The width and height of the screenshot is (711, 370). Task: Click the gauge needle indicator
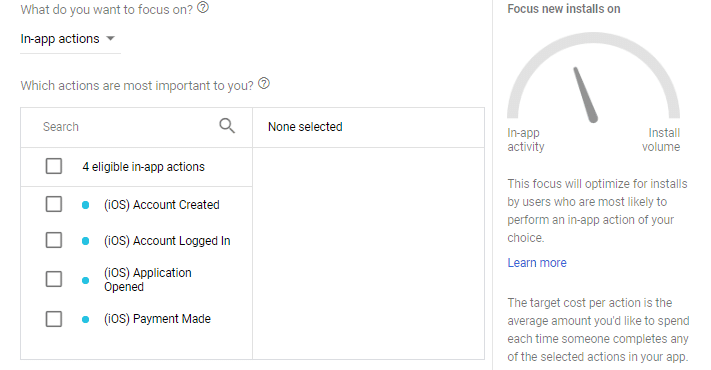[585, 95]
